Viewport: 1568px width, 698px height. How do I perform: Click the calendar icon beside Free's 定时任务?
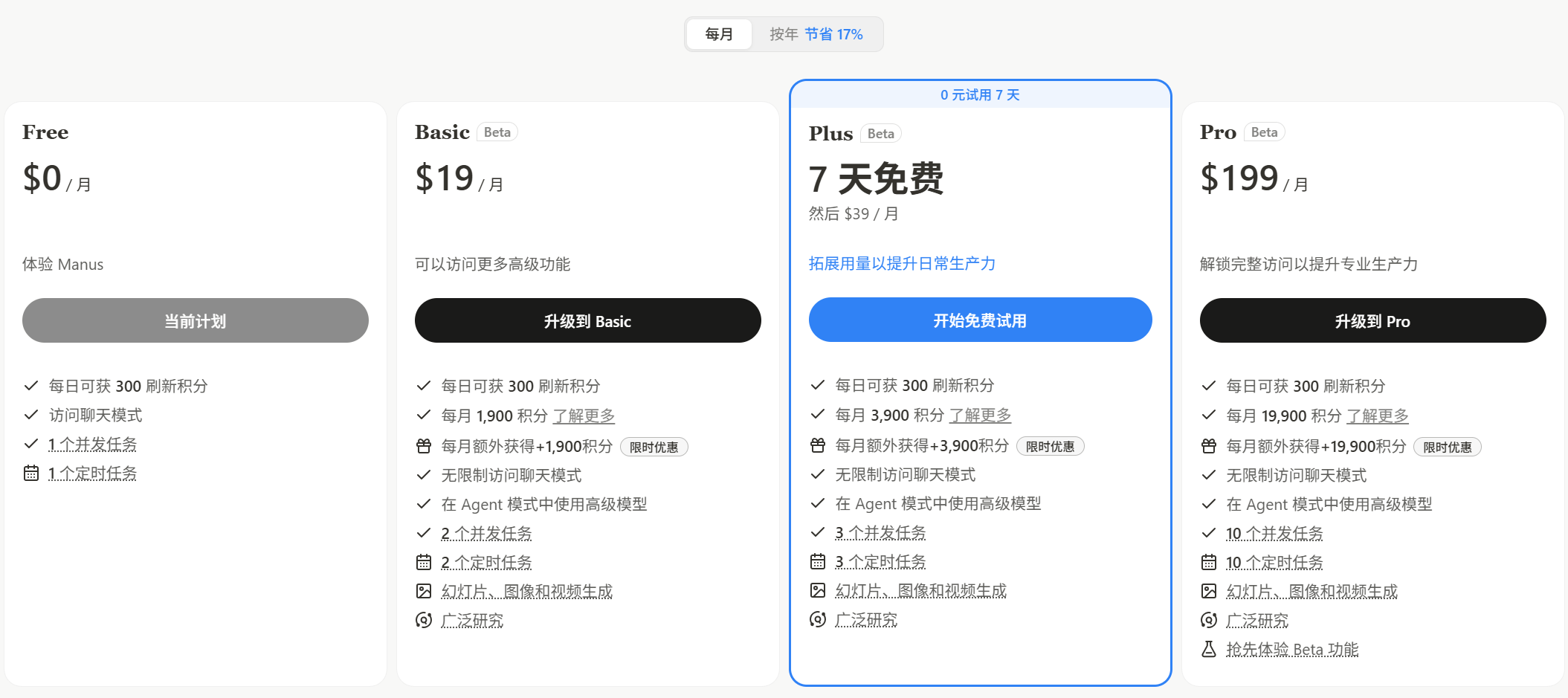click(x=31, y=473)
